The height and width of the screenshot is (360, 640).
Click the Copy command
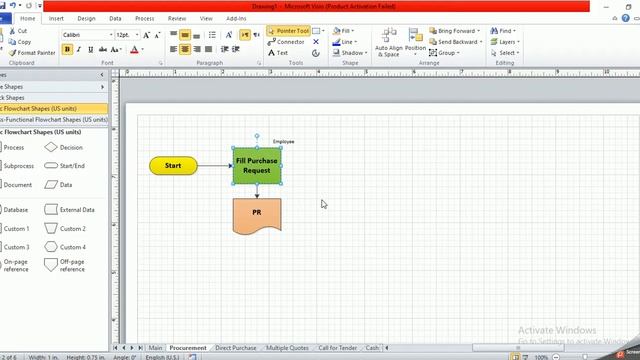pyautogui.click(x=20, y=42)
